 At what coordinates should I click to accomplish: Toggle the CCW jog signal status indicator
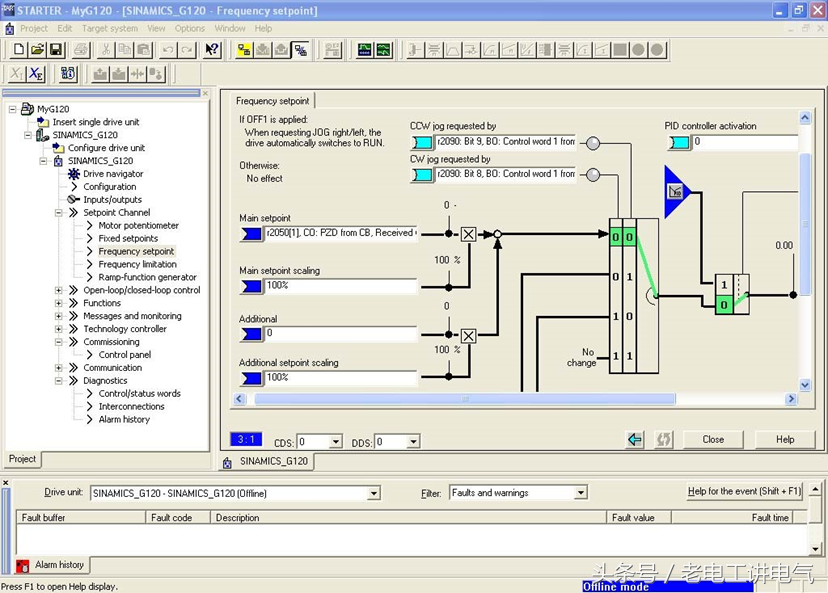[593, 143]
